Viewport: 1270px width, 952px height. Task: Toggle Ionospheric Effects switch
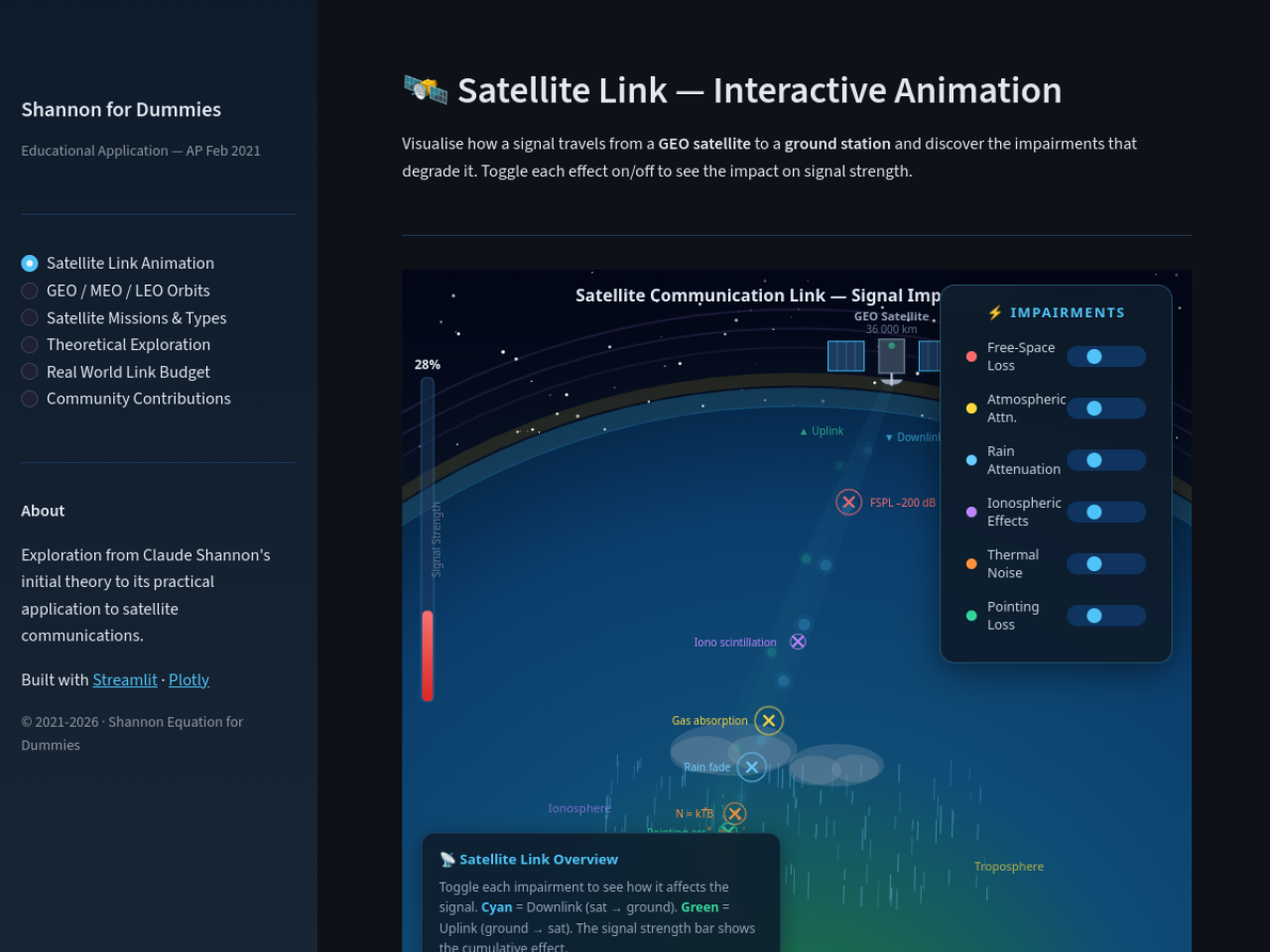click(x=1106, y=512)
